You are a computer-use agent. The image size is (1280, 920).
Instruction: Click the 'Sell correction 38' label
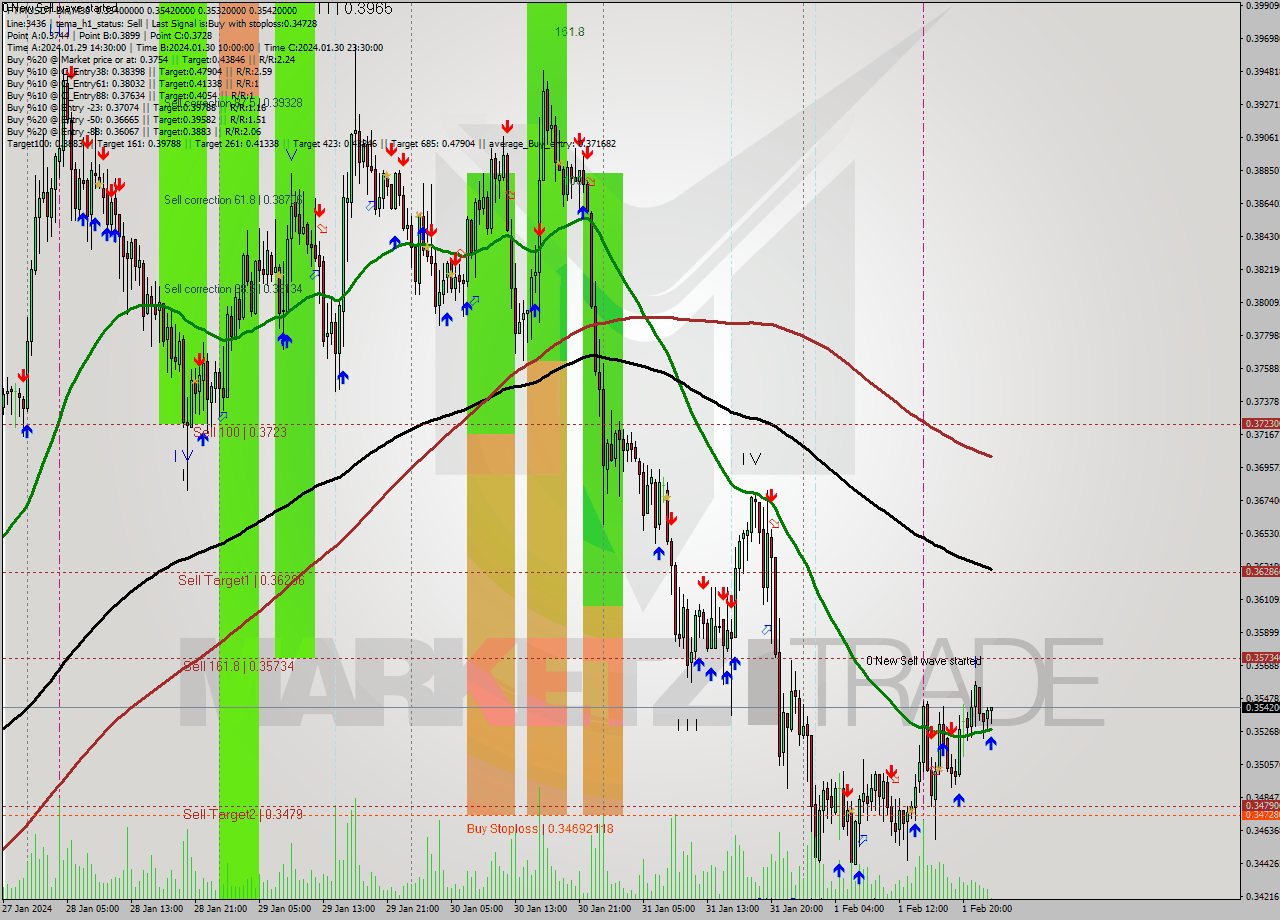(x=233, y=289)
